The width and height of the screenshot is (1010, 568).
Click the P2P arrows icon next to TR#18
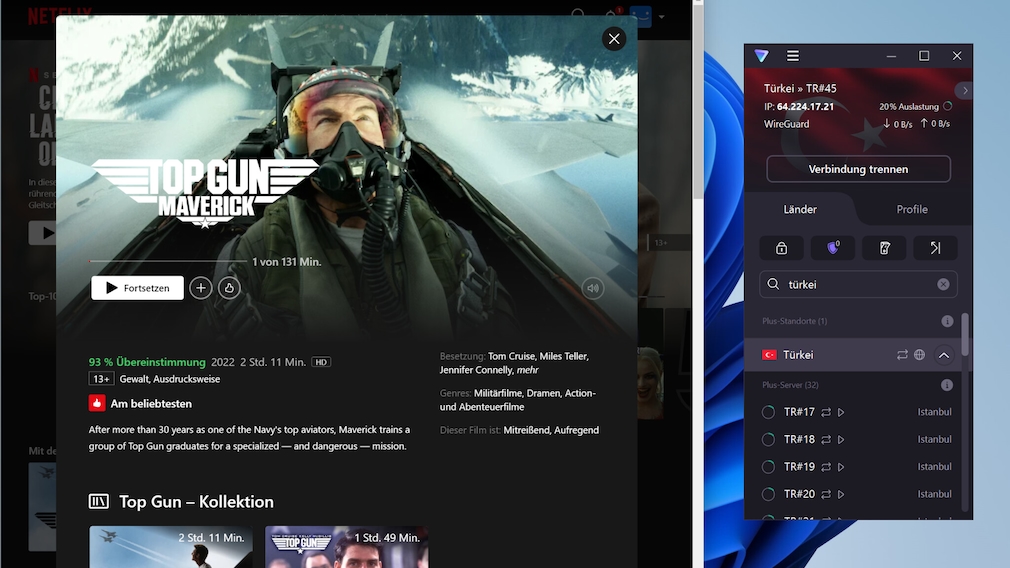click(826, 439)
